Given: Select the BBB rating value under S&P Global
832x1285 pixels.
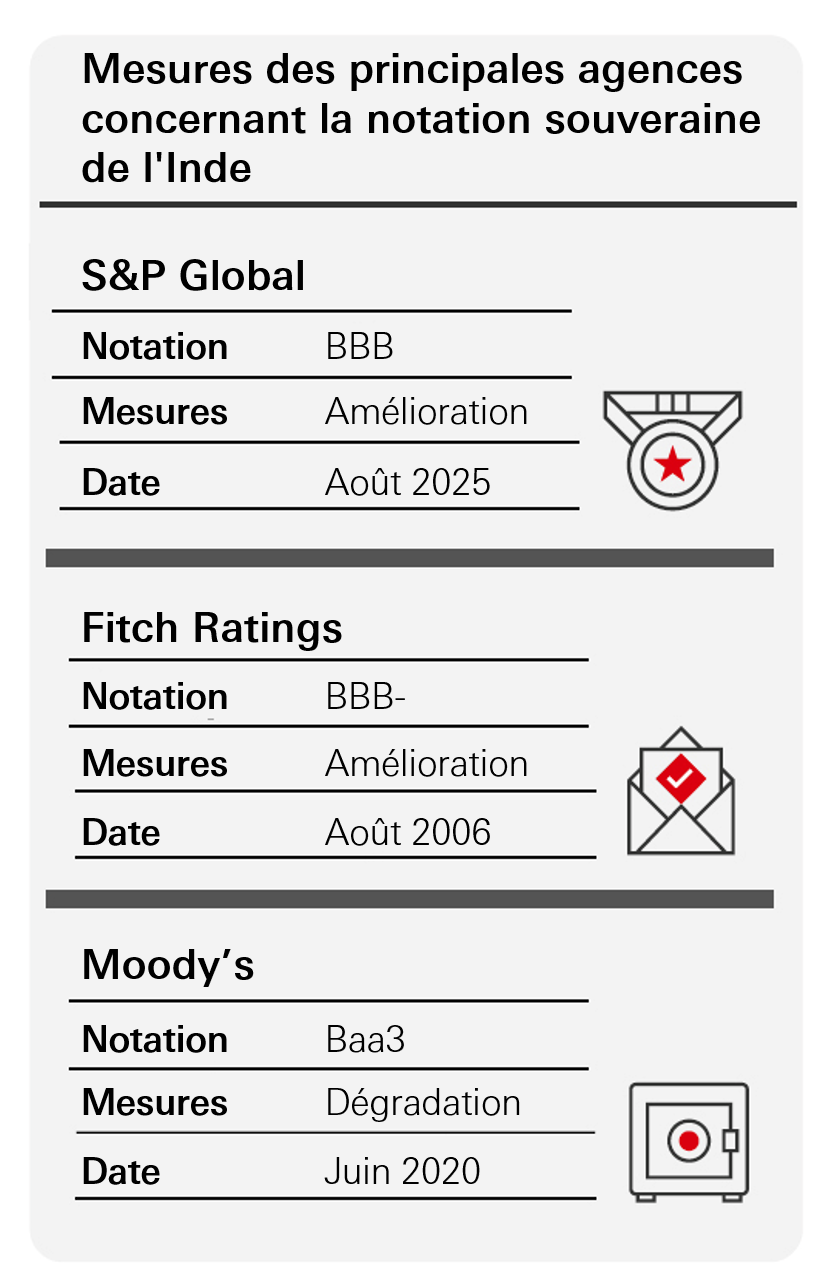Looking at the screenshot, I should point(360,347).
